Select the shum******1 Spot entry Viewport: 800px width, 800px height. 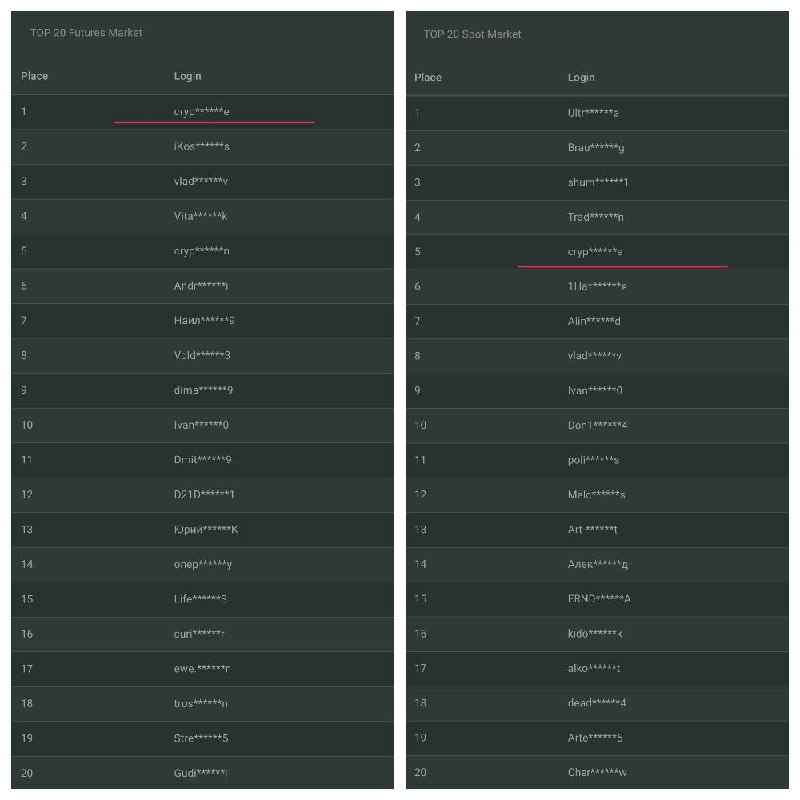click(x=597, y=182)
